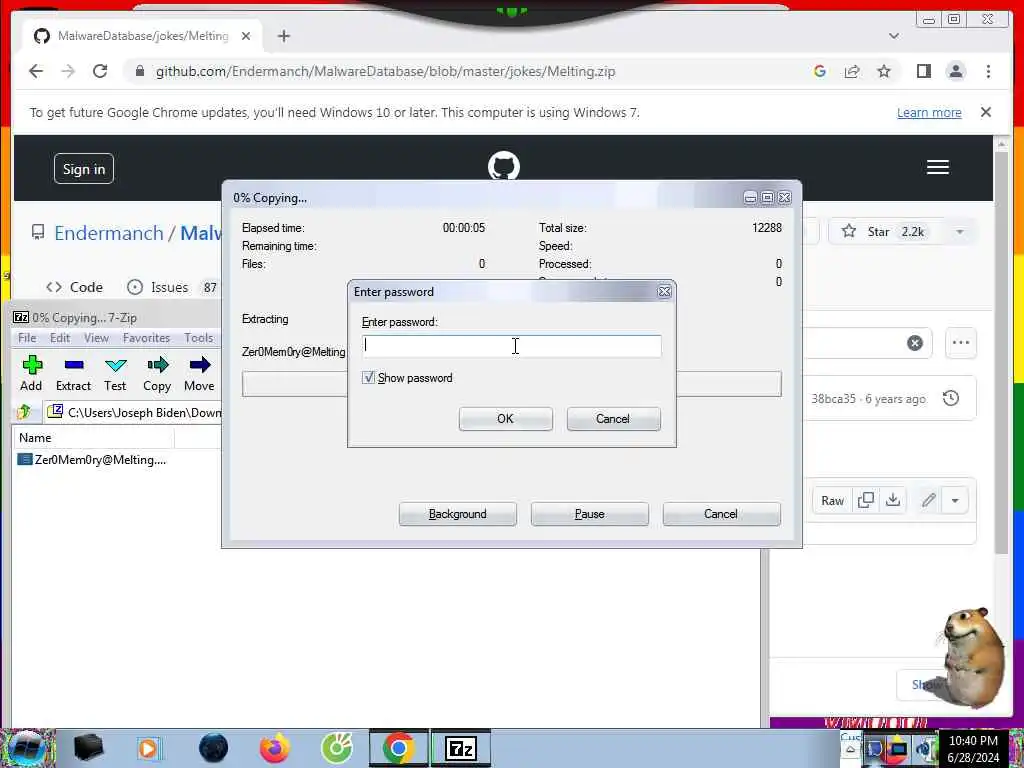The image size is (1024, 768).
Task: View commit history clock icon
Action: (x=951, y=398)
